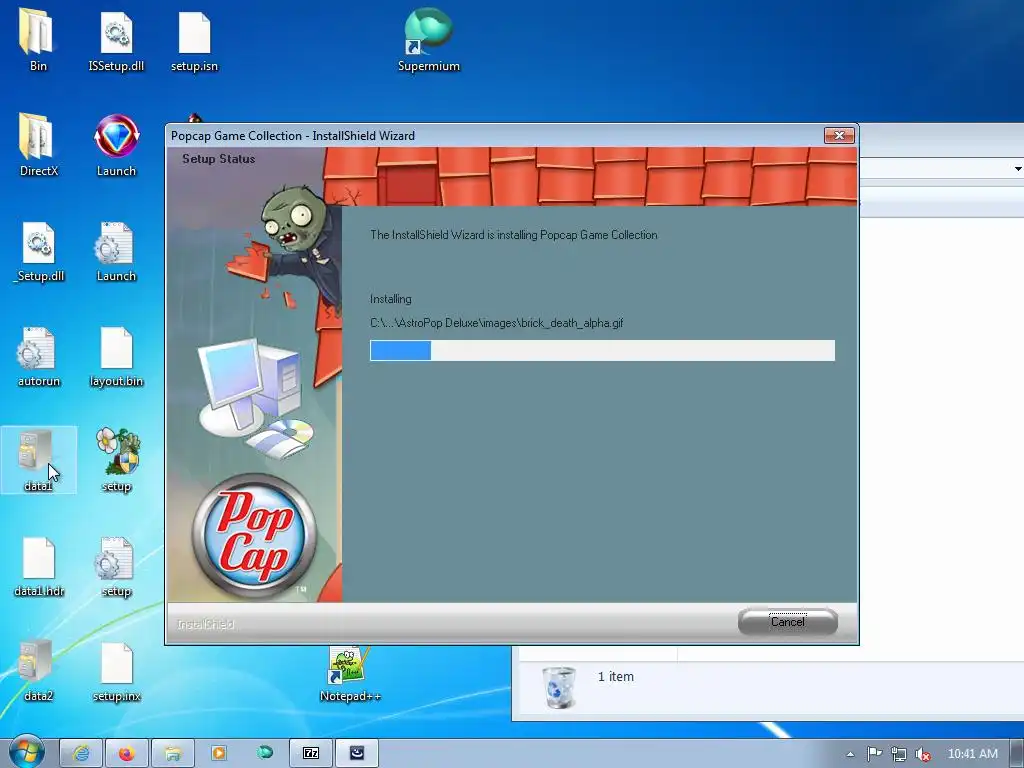
Task: Open Windows Explorer from taskbar
Action: [172, 754]
